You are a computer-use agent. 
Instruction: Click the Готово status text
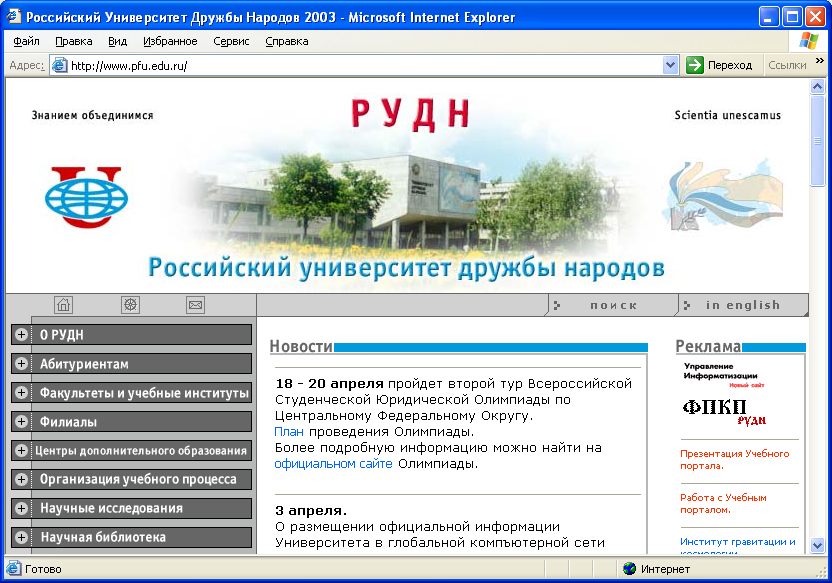pos(43,569)
